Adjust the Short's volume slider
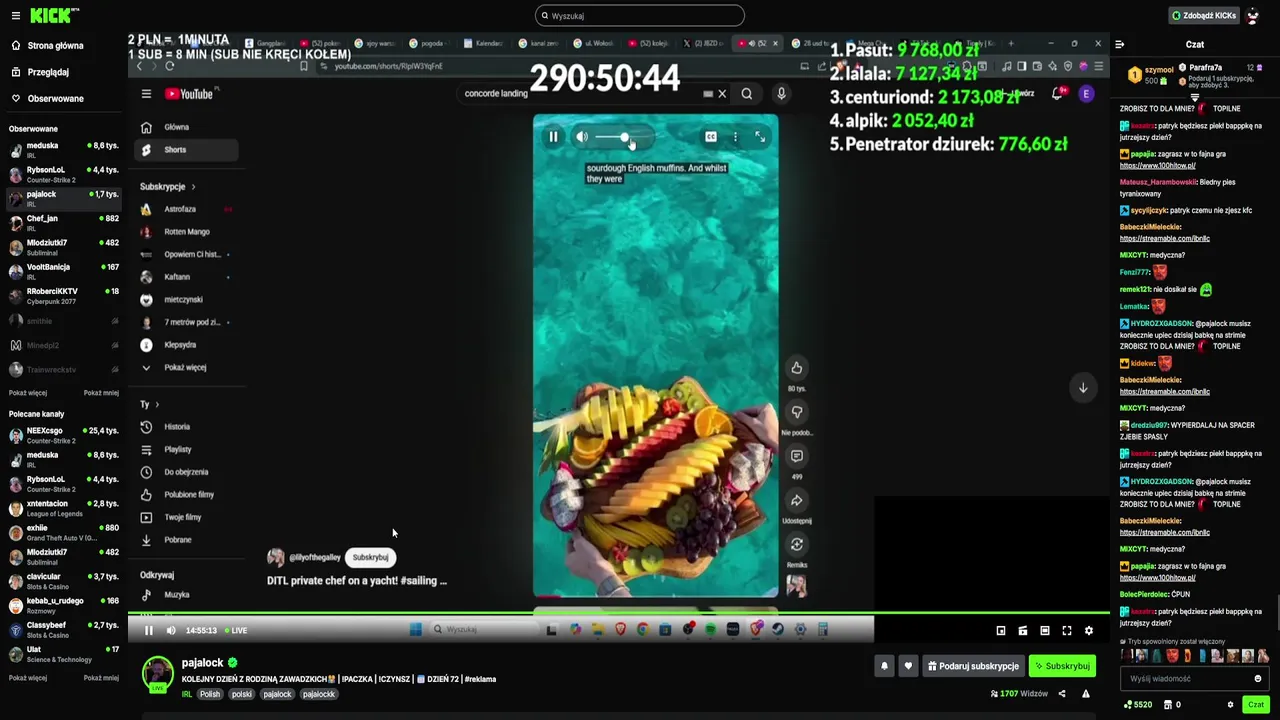 pos(625,137)
